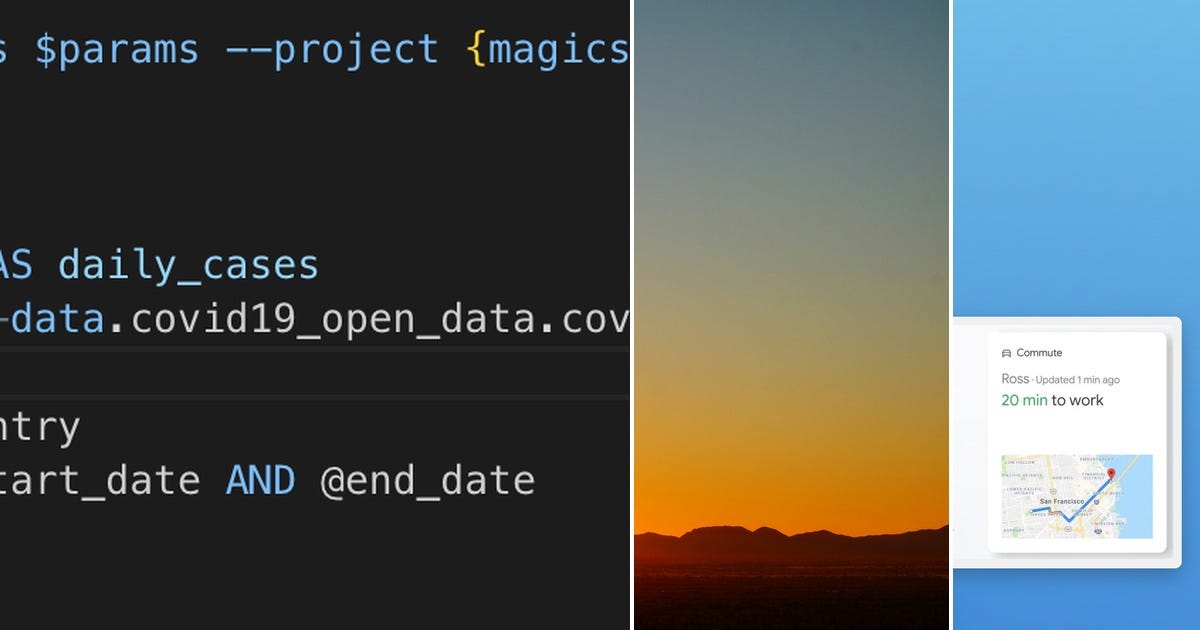
Task: Select the daily_cases alias text
Action: pyautogui.click(x=185, y=265)
